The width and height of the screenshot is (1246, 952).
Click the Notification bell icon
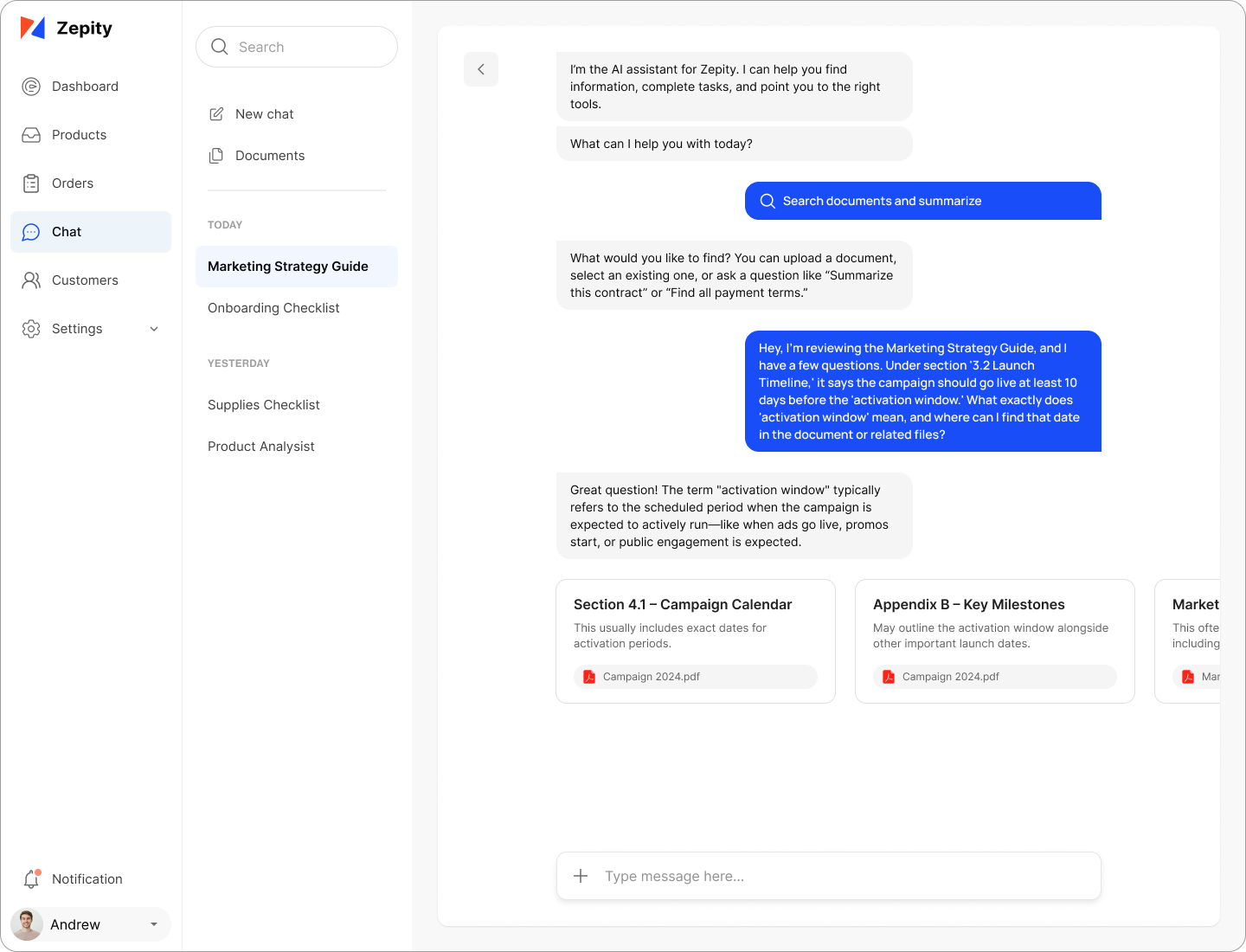coord(31,879)
